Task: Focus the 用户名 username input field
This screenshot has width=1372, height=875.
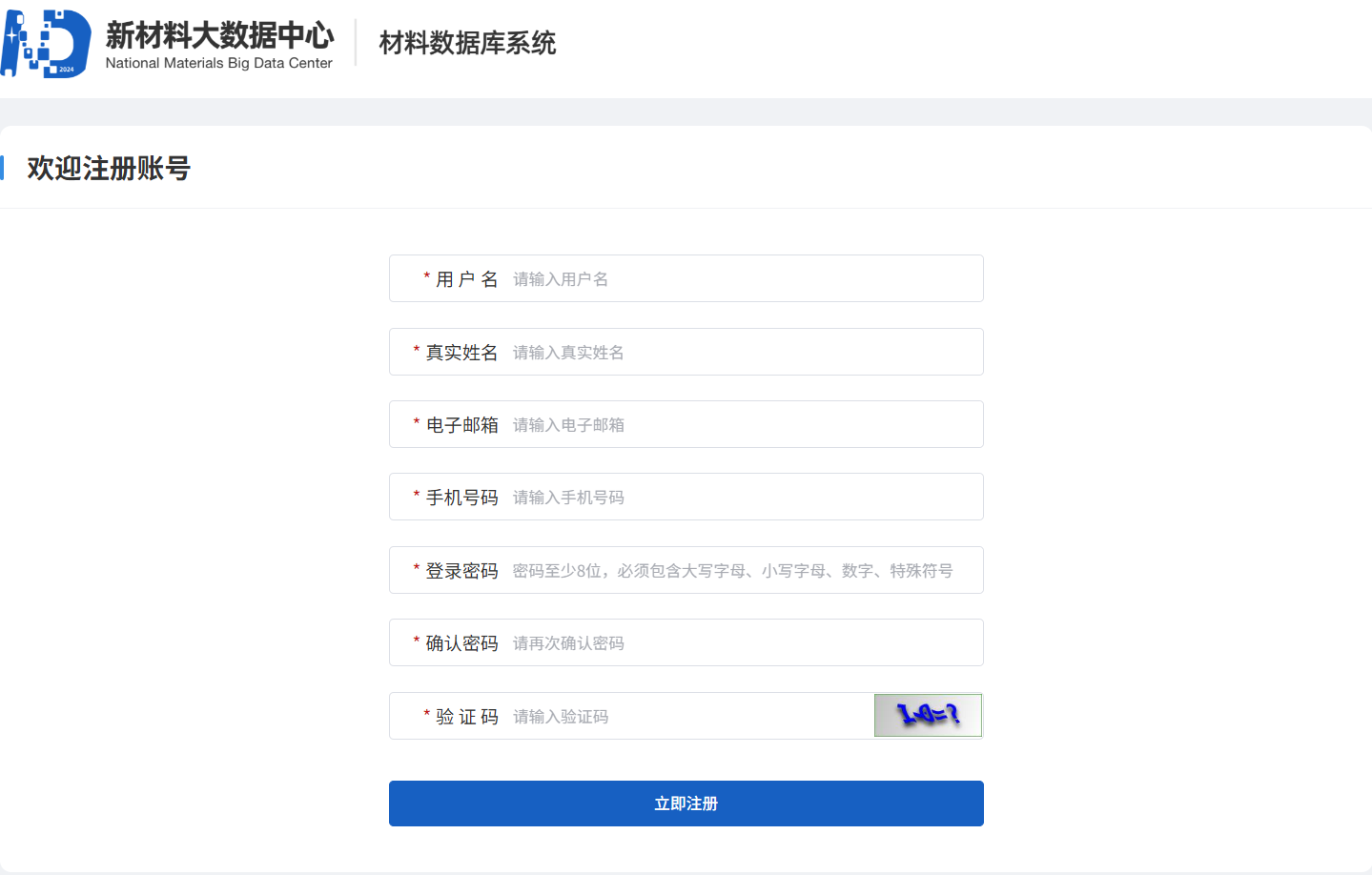Action: coord(667,278)
